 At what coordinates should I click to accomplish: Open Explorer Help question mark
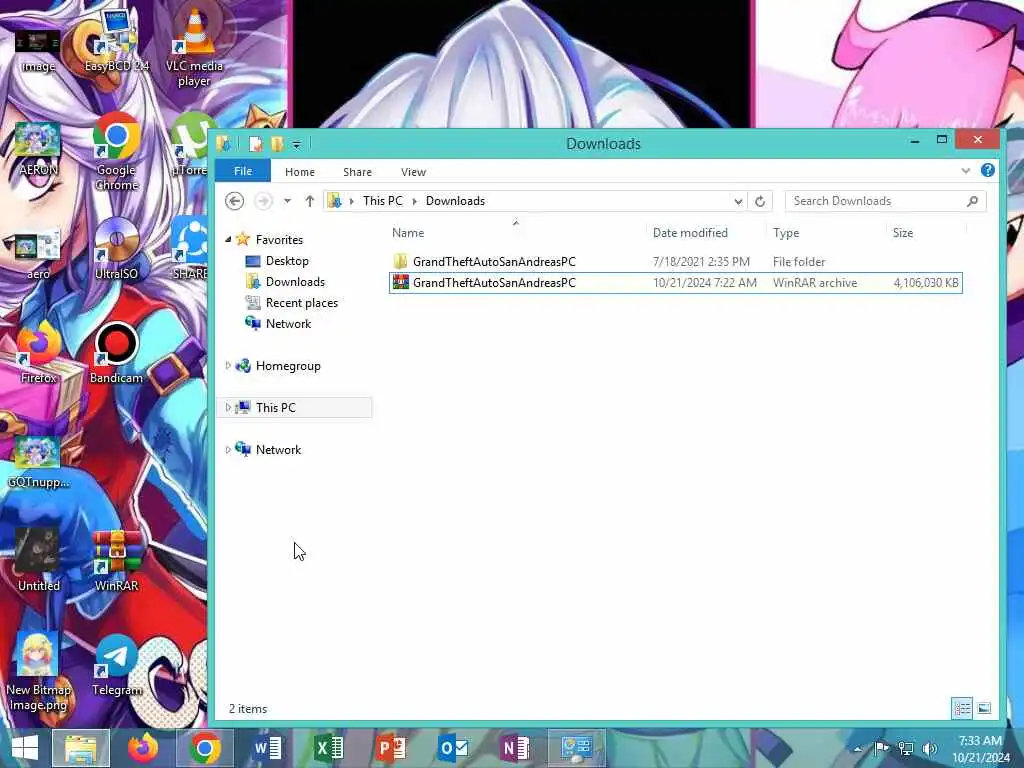point(987,170)
